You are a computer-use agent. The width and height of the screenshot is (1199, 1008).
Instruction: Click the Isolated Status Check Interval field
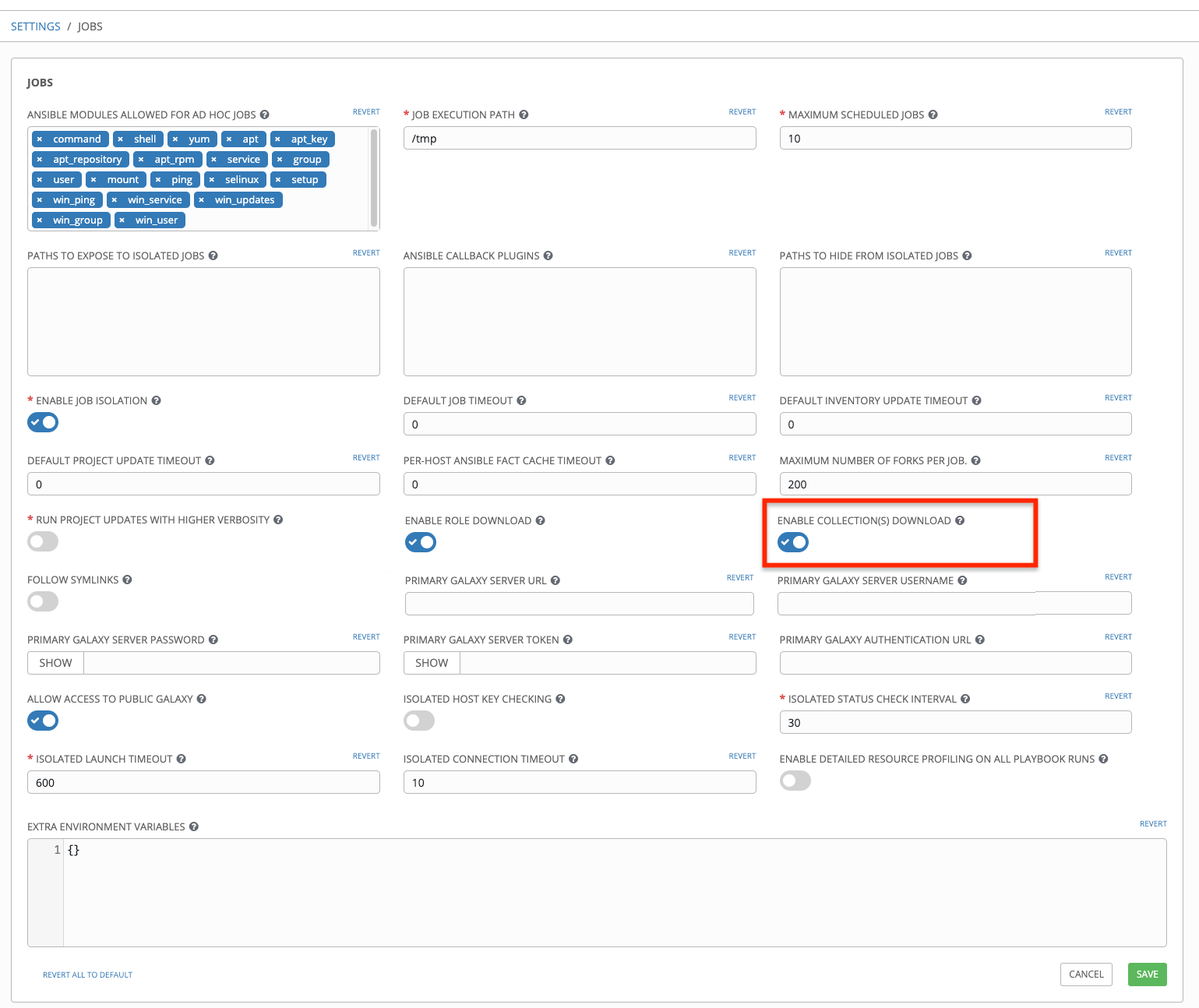[x=956, y=723]
